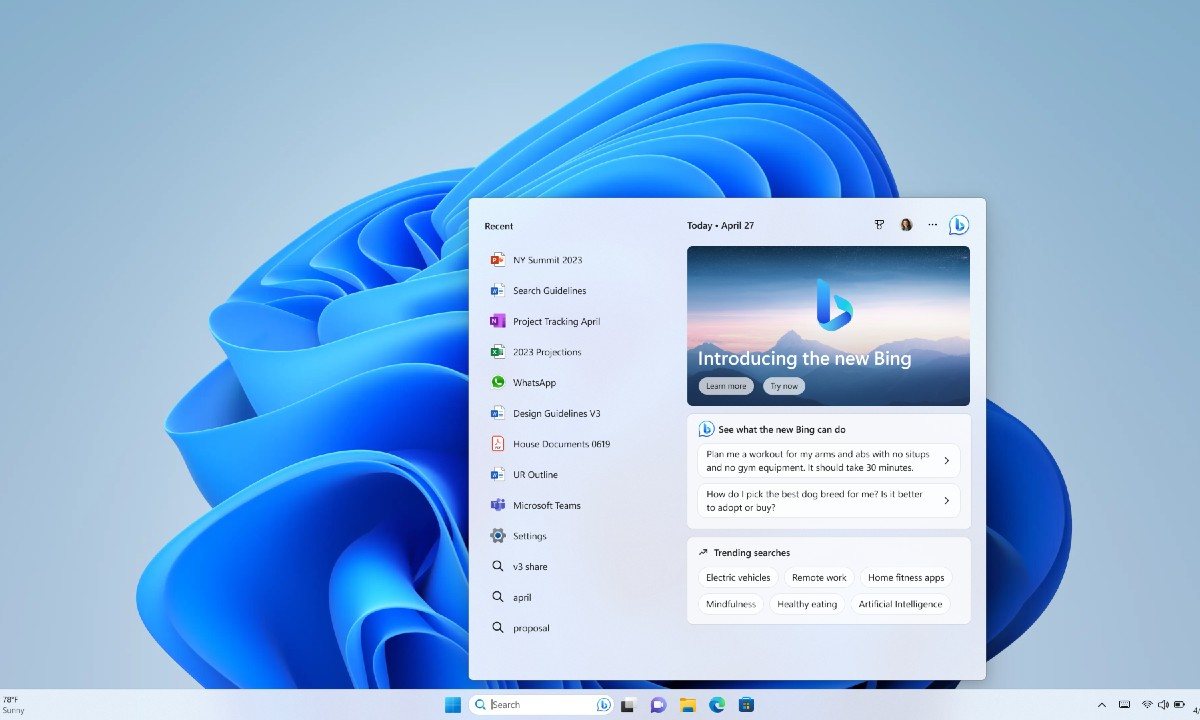The width and height of the screenshot is (1200, 720).
Task: Open the Windows Start button on taskbar
Action: point(453,705)
